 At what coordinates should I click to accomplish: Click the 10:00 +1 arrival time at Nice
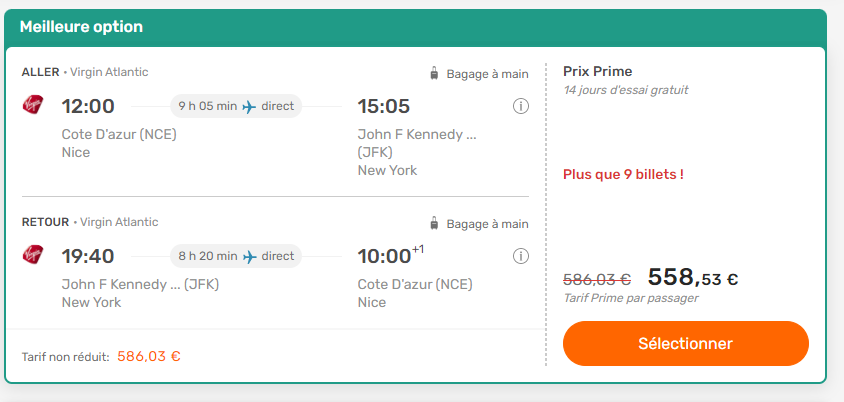pos(391,256)
